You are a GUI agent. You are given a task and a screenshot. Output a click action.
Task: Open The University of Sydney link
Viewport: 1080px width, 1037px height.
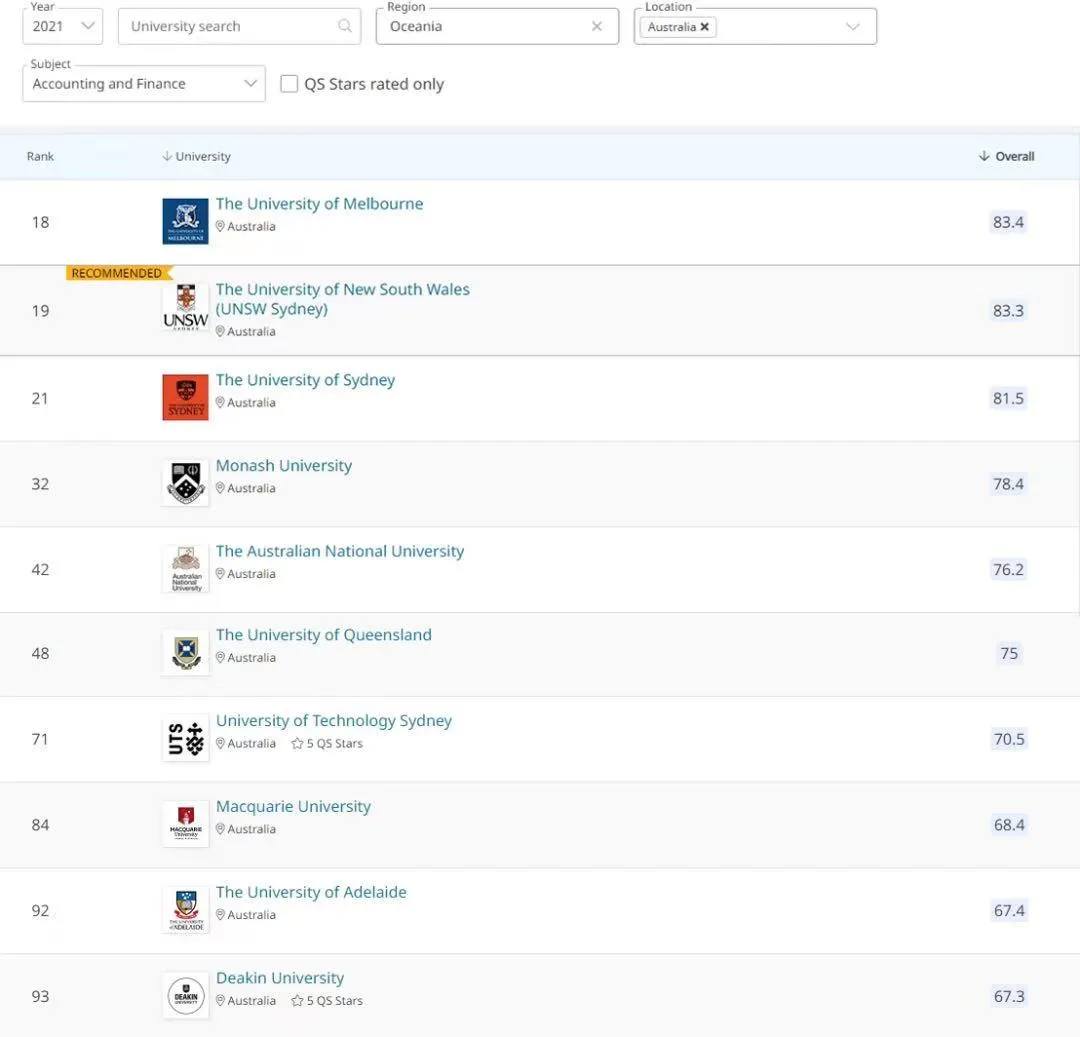(305, 380)
